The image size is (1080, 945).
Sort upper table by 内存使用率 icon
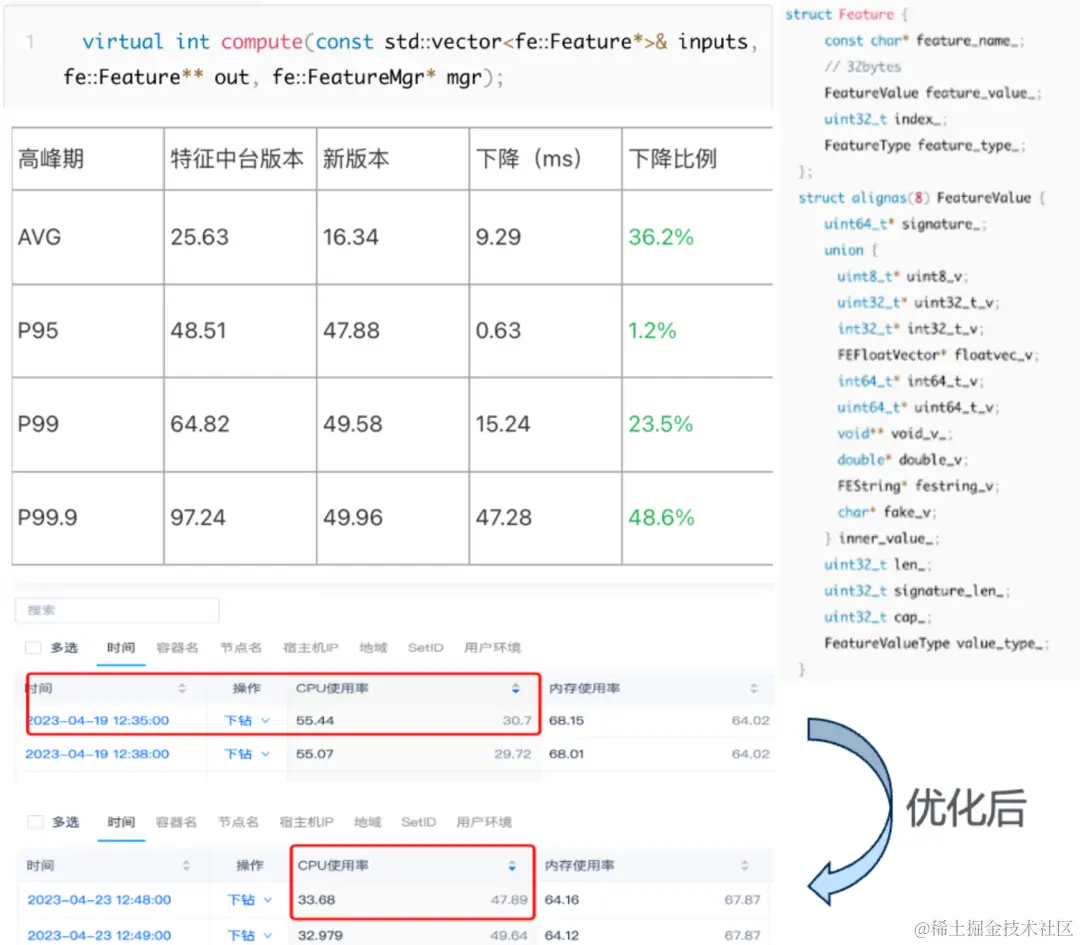tap(754, 688)
